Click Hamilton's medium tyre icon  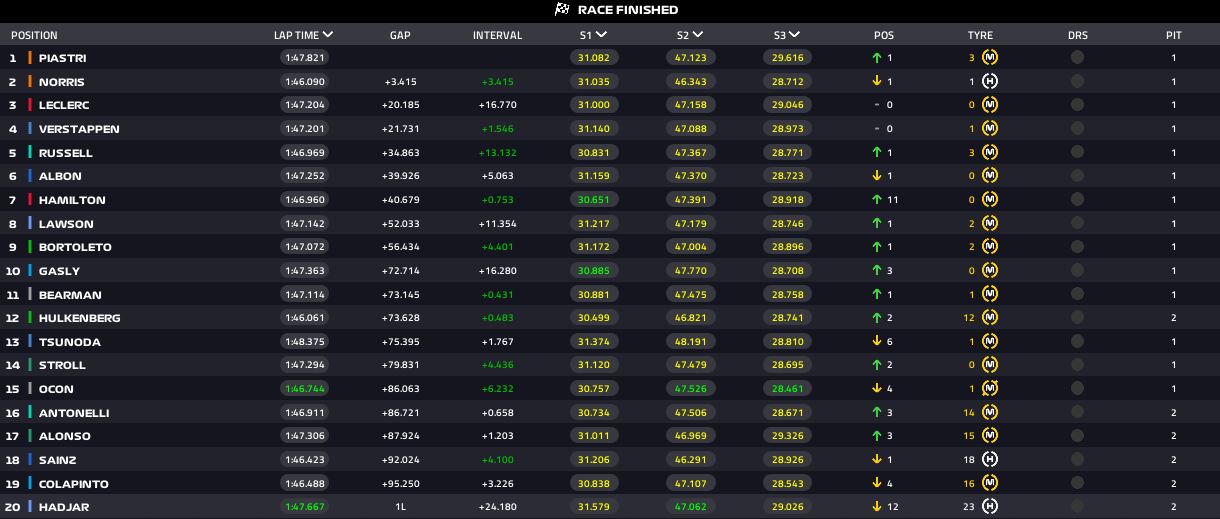point(990,200)
